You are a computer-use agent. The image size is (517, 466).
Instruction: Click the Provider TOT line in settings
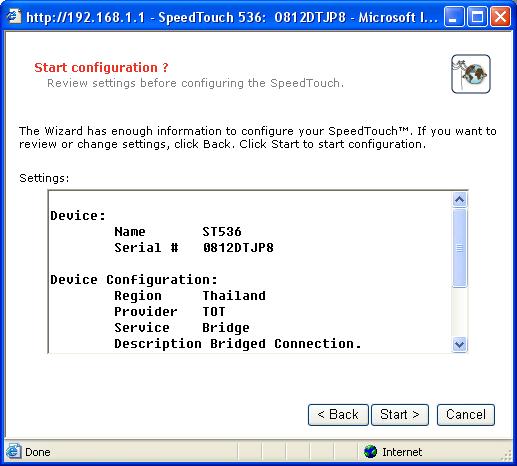point(170,312)
